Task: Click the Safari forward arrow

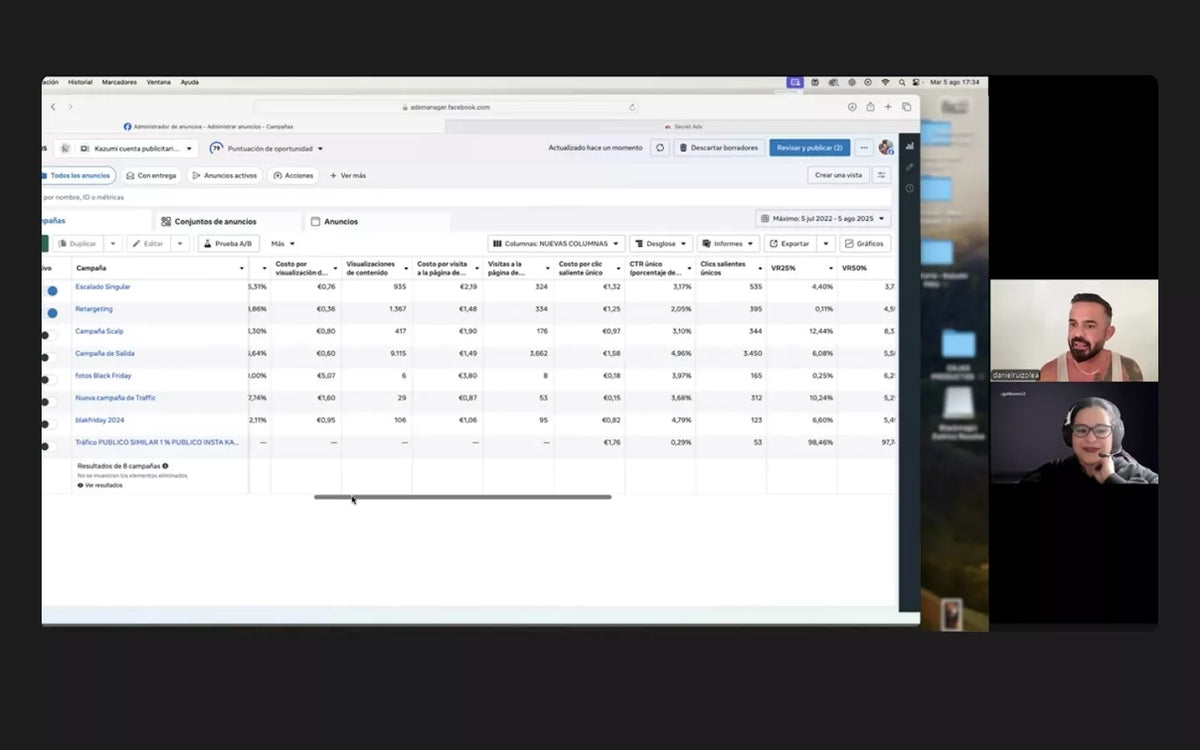Action: 70,106
